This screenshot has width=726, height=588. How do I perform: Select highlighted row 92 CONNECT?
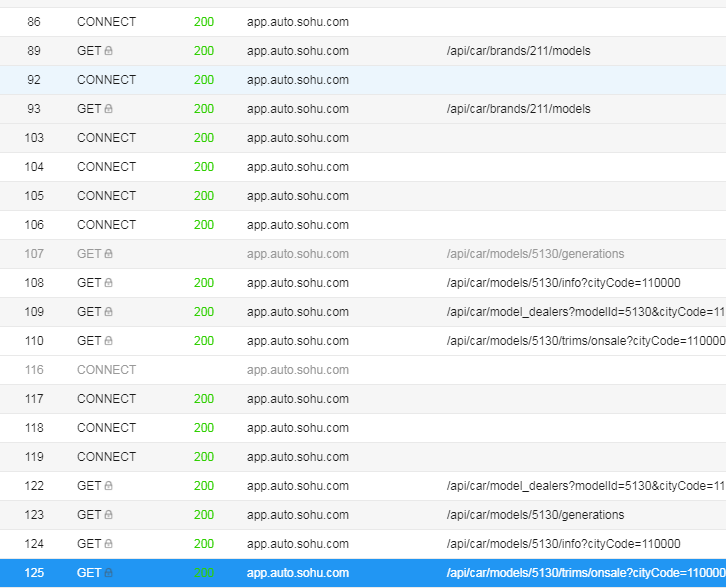[363, 80]
